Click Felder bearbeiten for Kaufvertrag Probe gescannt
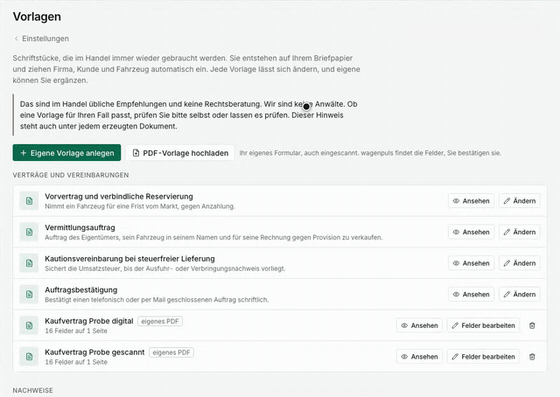The image size is (560, 397). click(484, 357)
